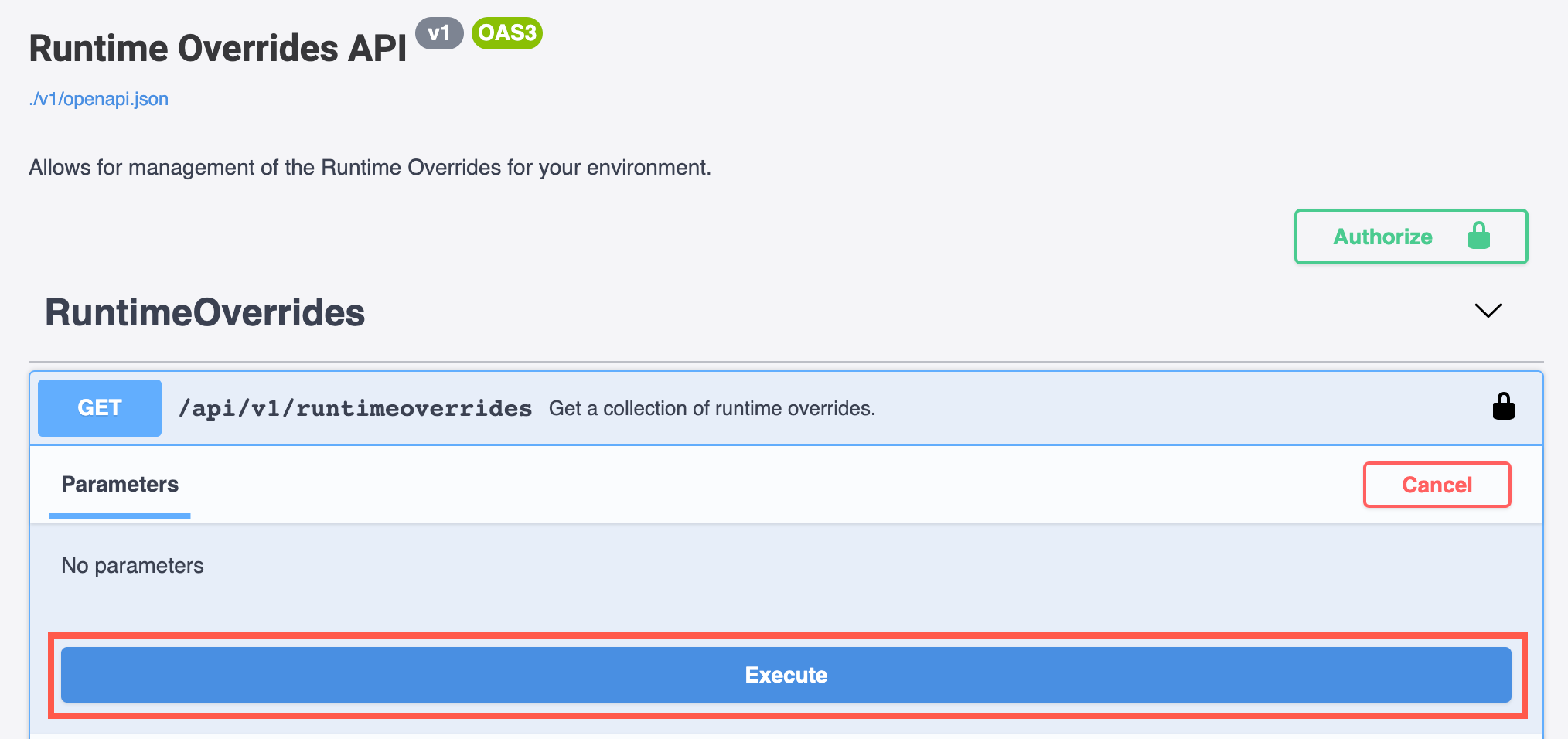Run the request with Execute
Screen dimensions: 1568x739
[786, 675]
